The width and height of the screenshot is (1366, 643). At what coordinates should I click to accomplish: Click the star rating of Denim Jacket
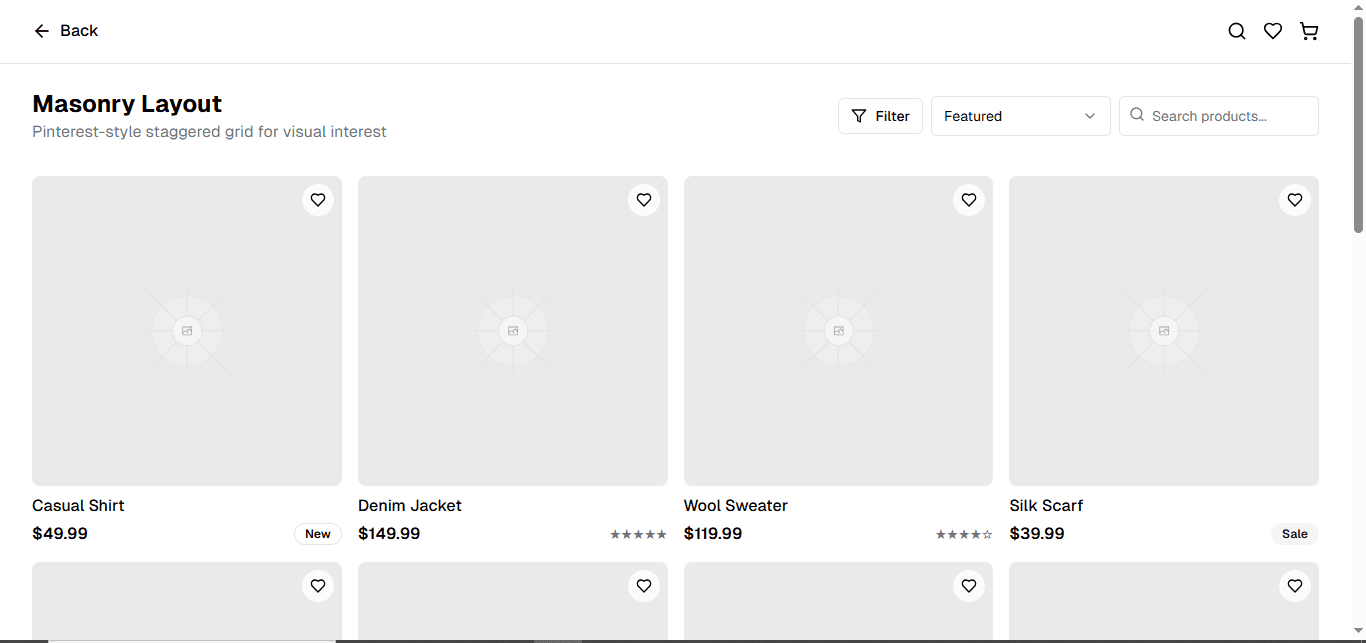[638, 535]
